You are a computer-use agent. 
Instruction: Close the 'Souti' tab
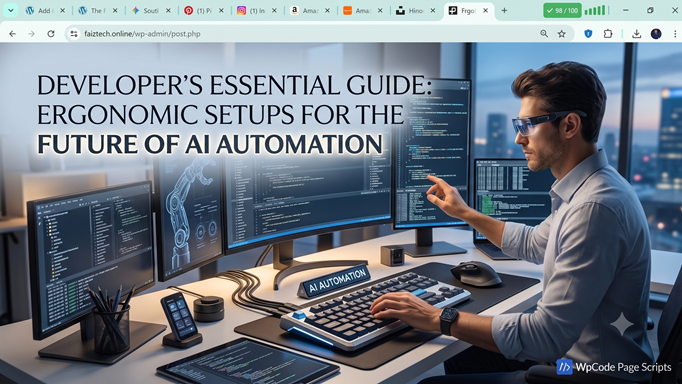tap(168, 10)
